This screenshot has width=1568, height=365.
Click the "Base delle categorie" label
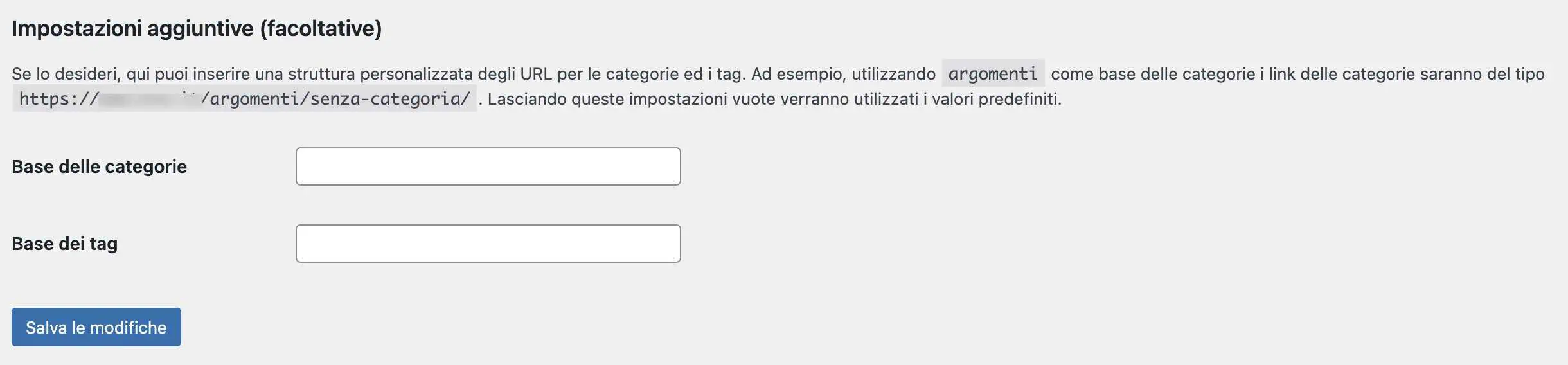coord(99,166)
